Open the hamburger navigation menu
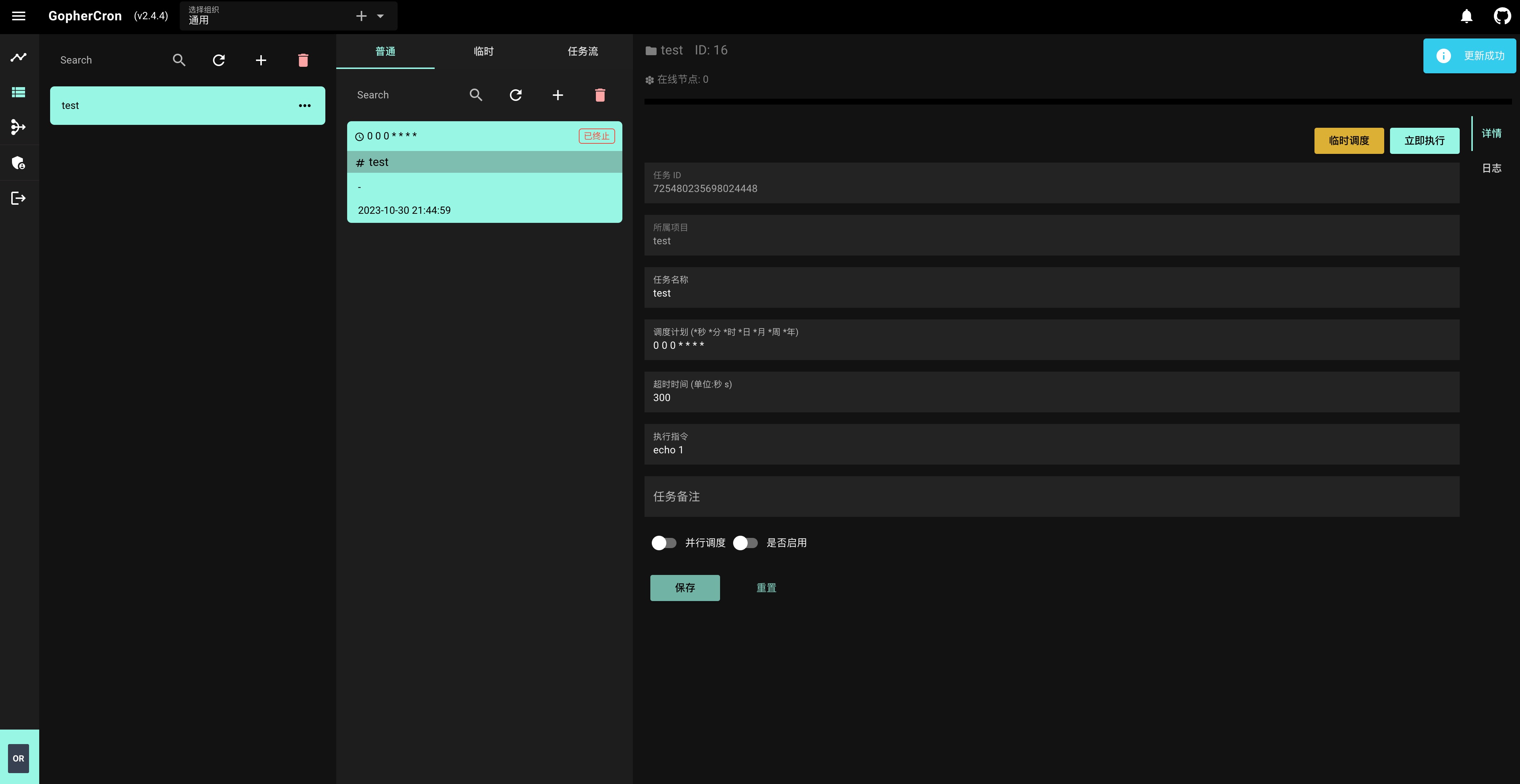Viewport: 1520px width, 784px height. [x=19, y=16]
